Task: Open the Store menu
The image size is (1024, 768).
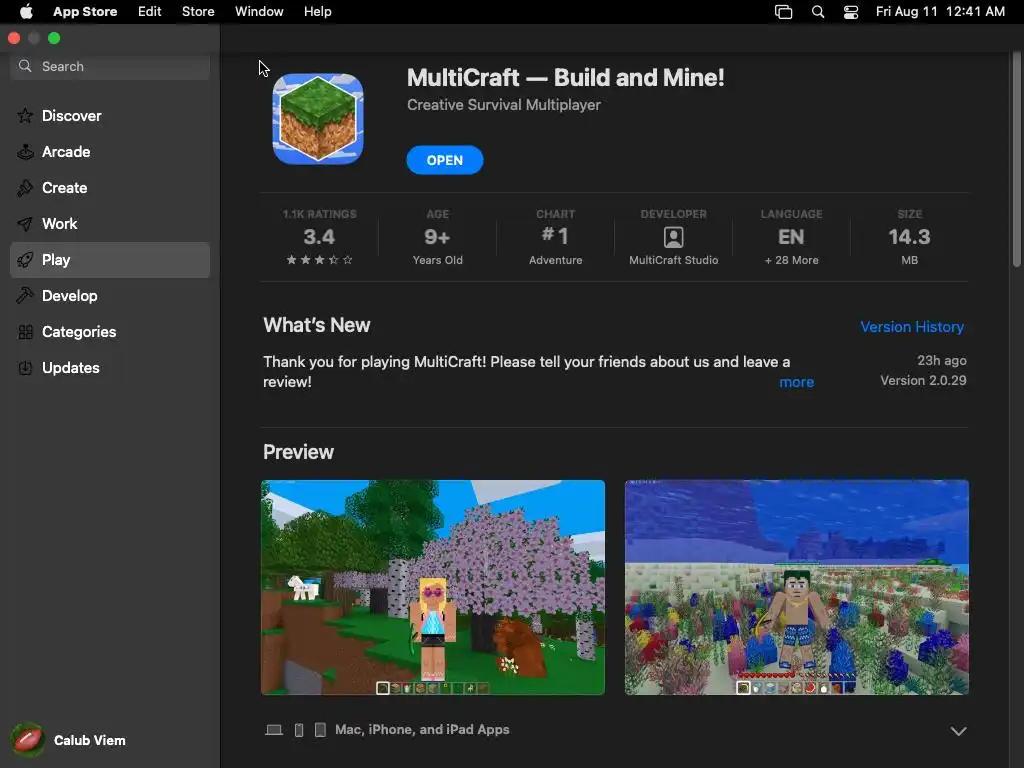Action: point(198,12)
